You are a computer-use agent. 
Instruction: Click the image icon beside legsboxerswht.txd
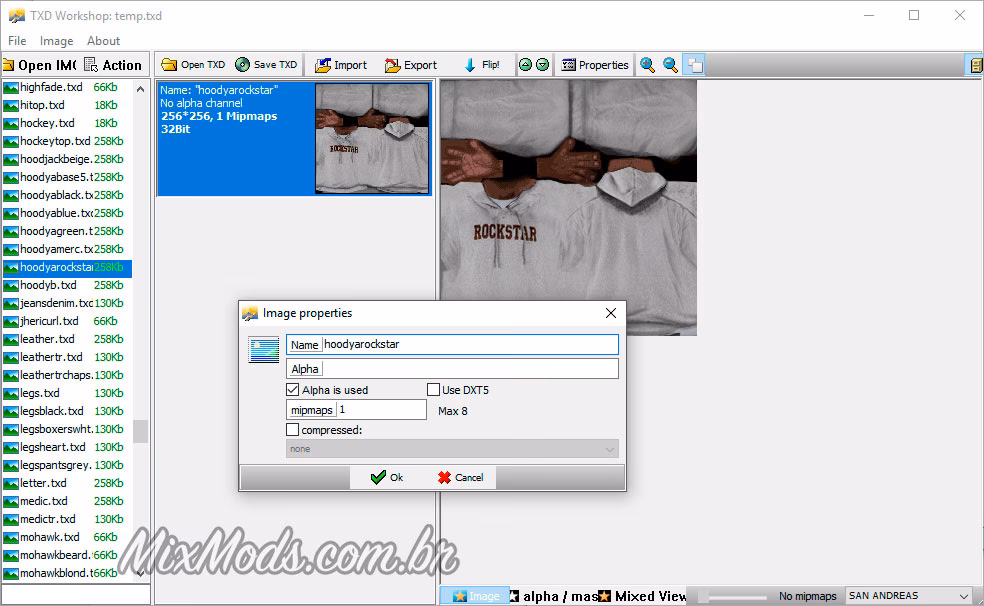(11, 430)
